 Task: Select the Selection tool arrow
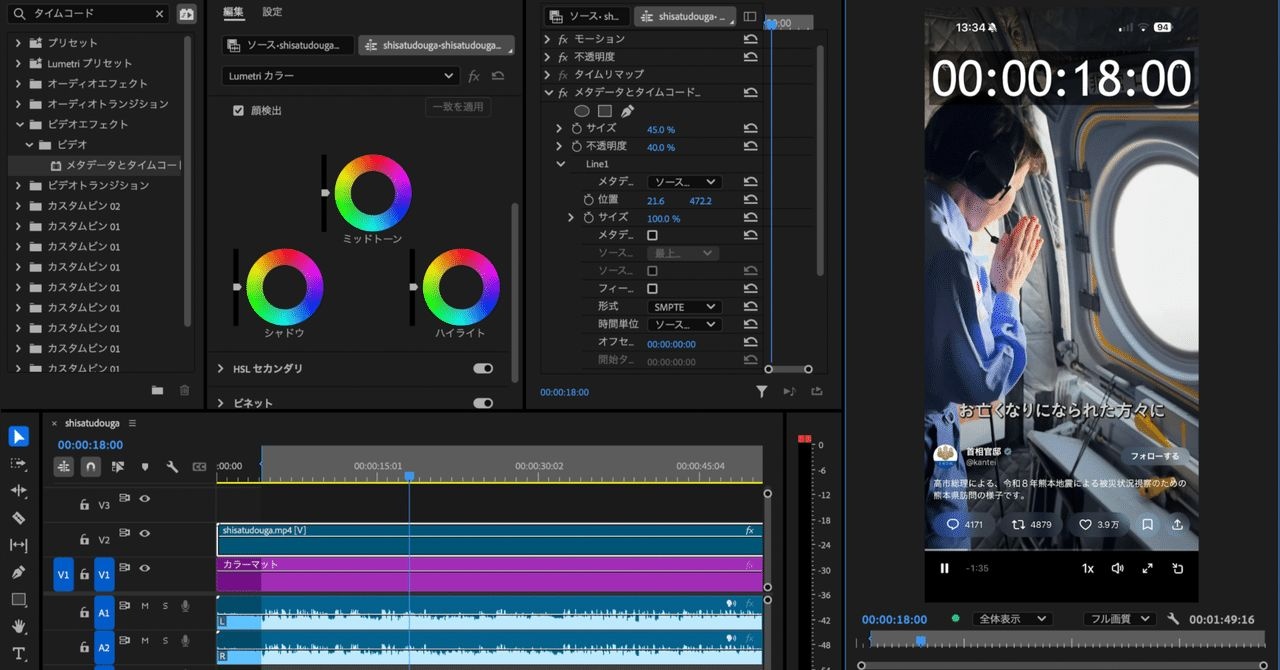point(18,437)
